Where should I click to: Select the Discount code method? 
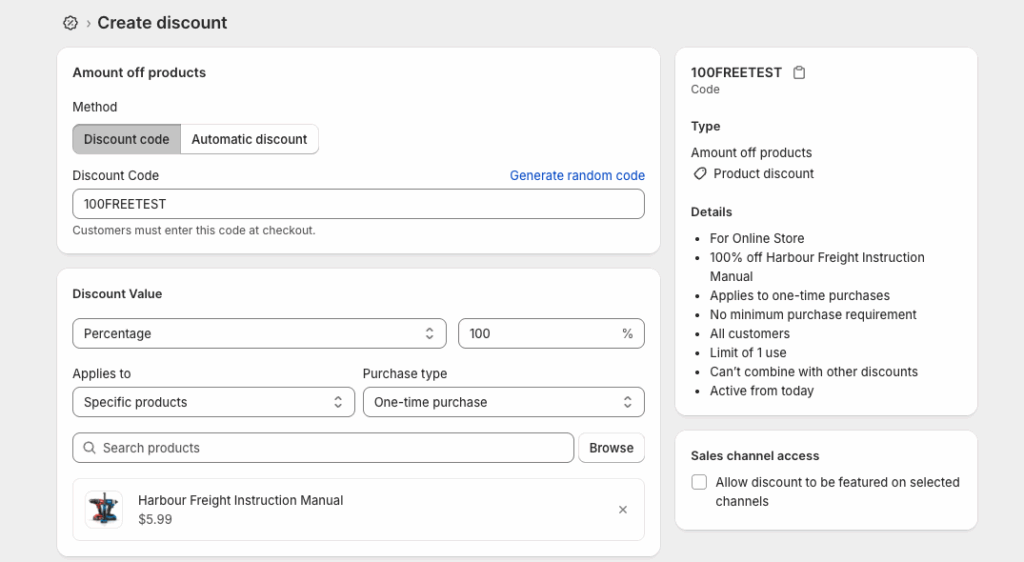click(x=127, y=139)
